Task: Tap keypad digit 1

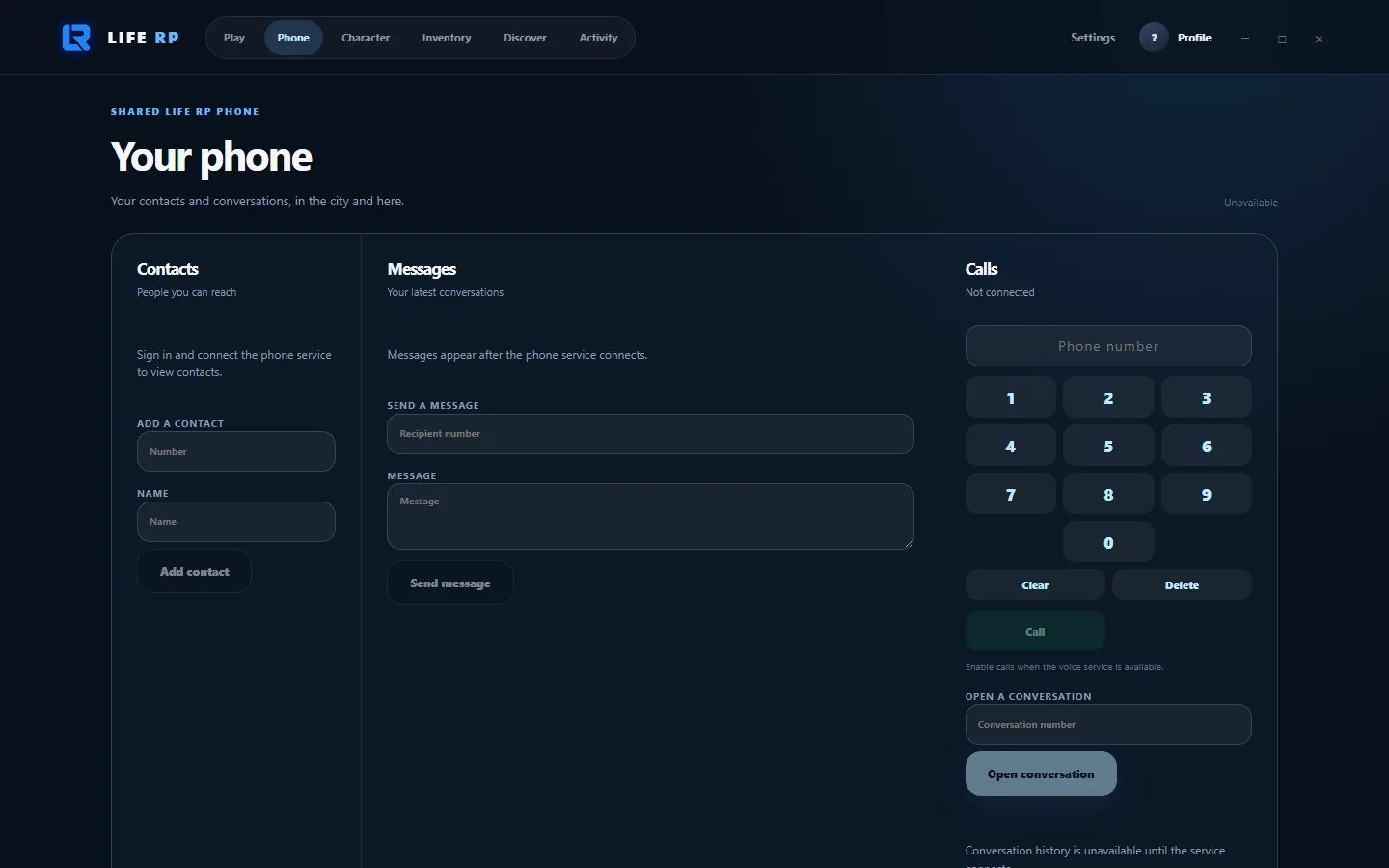Action: (1011, 397)
